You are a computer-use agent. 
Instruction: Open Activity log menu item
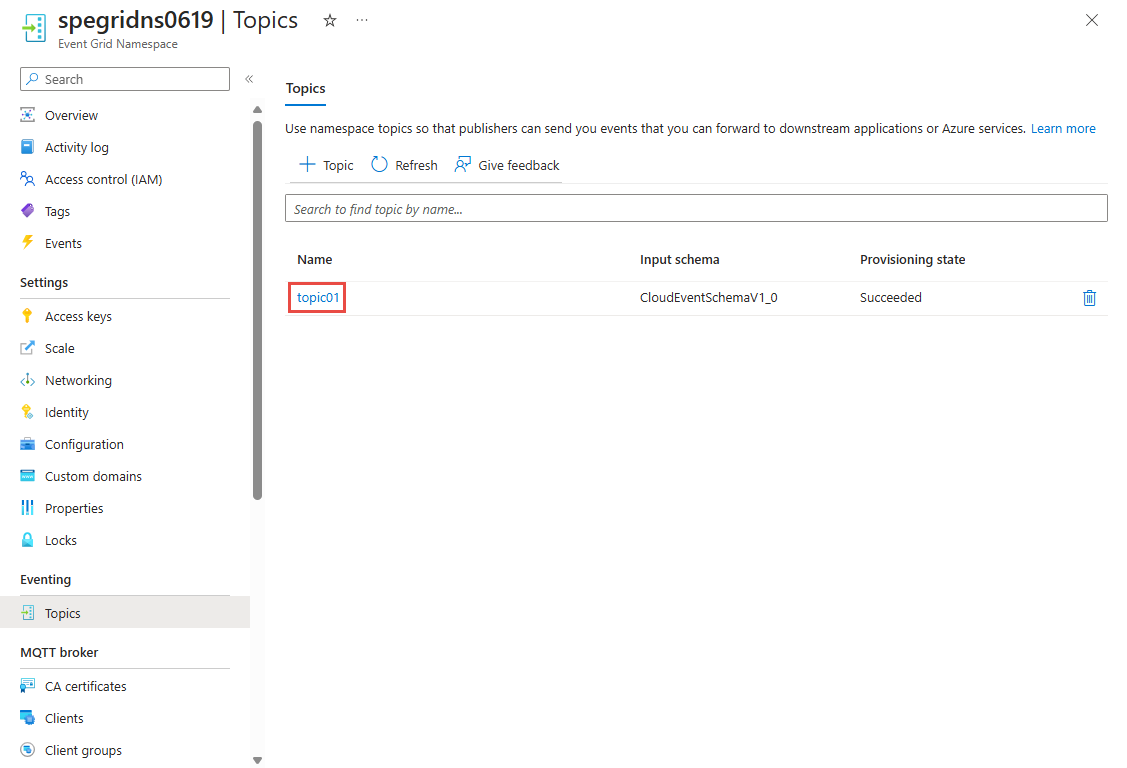point(77,147)
